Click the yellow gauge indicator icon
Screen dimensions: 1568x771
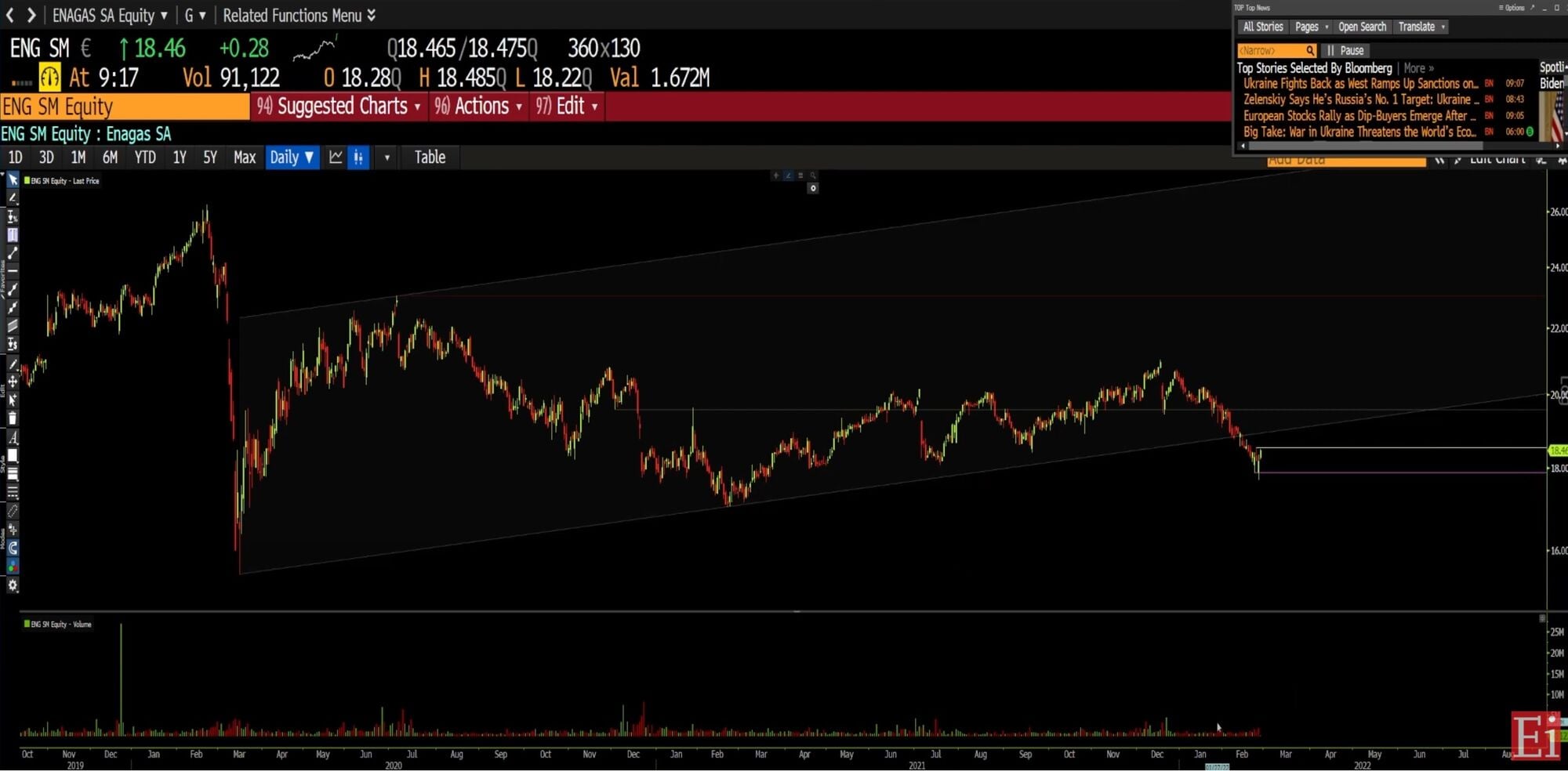click(x=49, y=78)
